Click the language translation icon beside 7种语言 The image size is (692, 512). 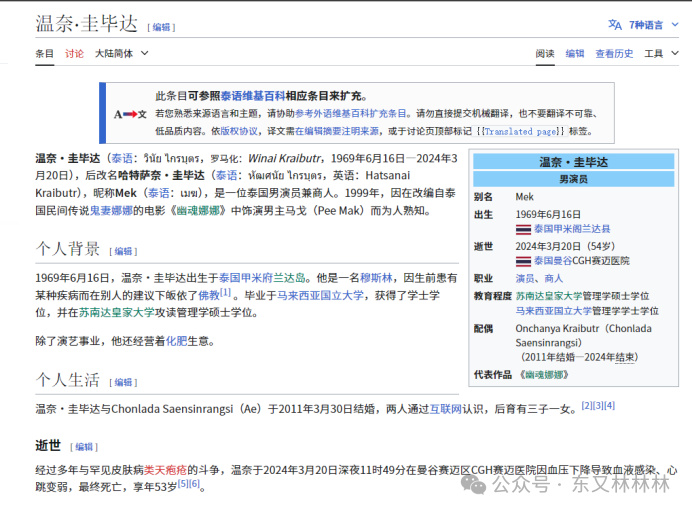[x=614, y=24]
